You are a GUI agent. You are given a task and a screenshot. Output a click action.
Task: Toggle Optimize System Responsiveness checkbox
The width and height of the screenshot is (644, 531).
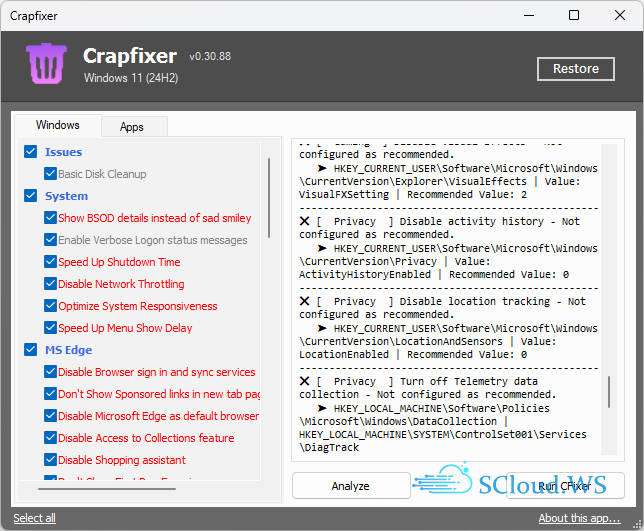(x=50, y=306)
